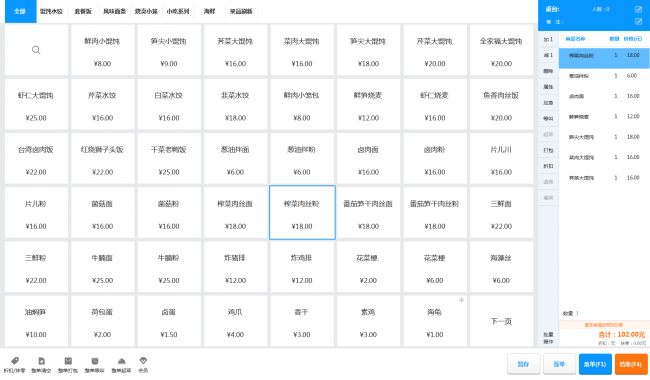Edit the 备注 remark pencil icon
The width and height of the screenshot is (650, 380).
[x=638, y=22]
